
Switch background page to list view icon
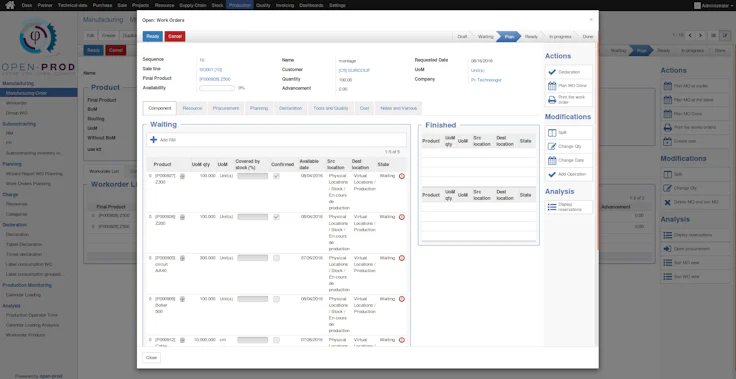pyautogui.click(x=713, y=35)
